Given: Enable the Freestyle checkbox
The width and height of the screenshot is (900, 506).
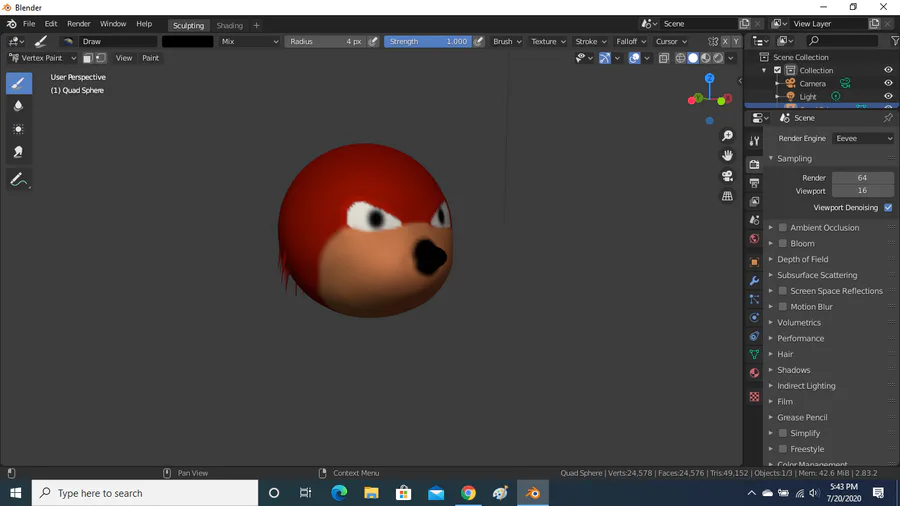Looking at the screenshot, I should pos(782,449).
